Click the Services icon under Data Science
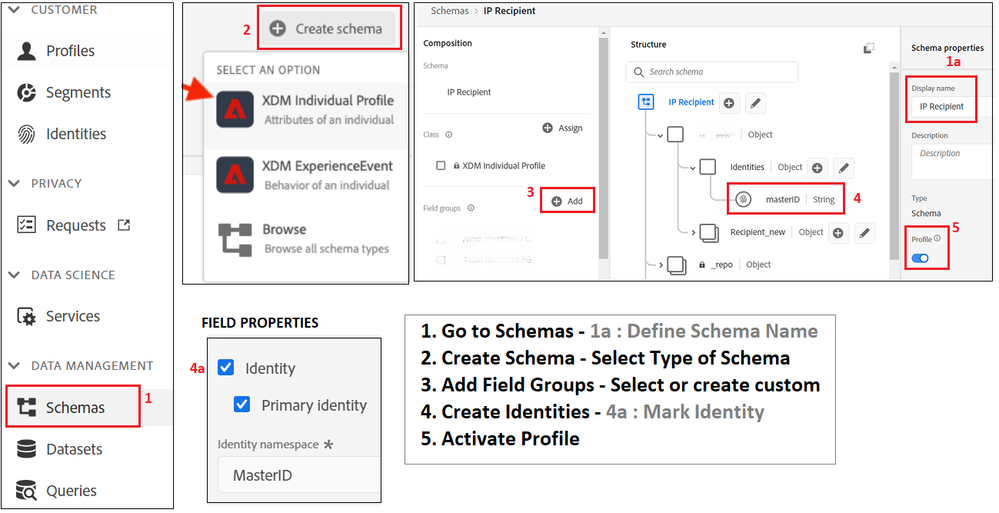 click(x=27, y=316)
